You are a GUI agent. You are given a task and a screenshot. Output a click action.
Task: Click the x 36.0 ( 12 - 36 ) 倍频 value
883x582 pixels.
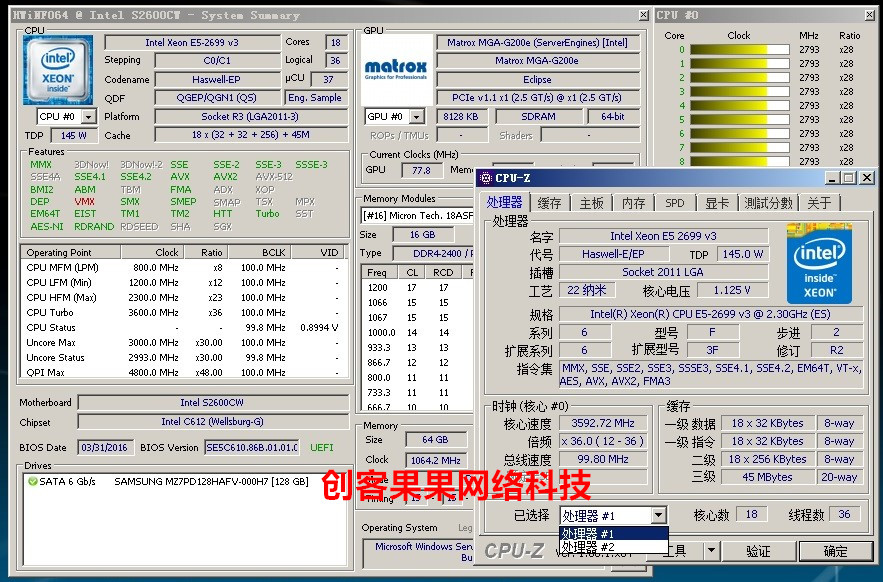tap(603, 441)
